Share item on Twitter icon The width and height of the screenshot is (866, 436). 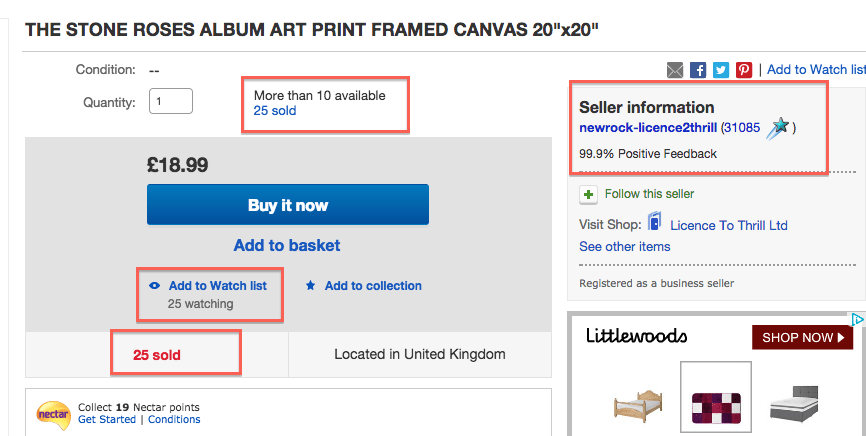[721, 70]
